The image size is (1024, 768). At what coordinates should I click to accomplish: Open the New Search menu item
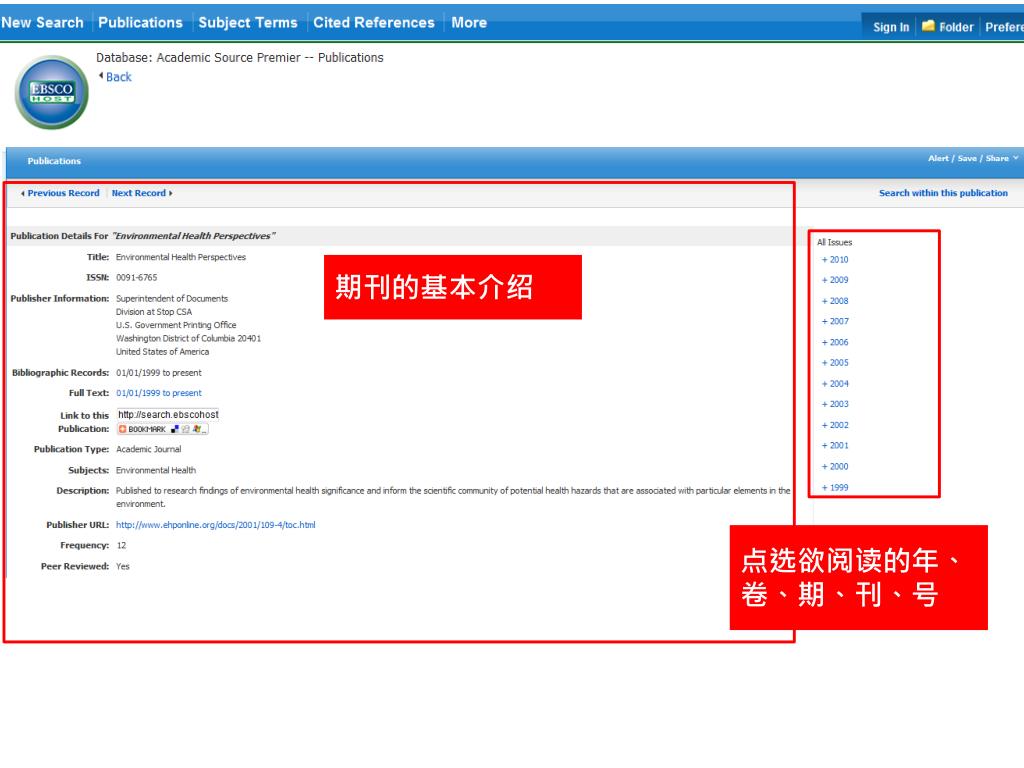(42, 22)
